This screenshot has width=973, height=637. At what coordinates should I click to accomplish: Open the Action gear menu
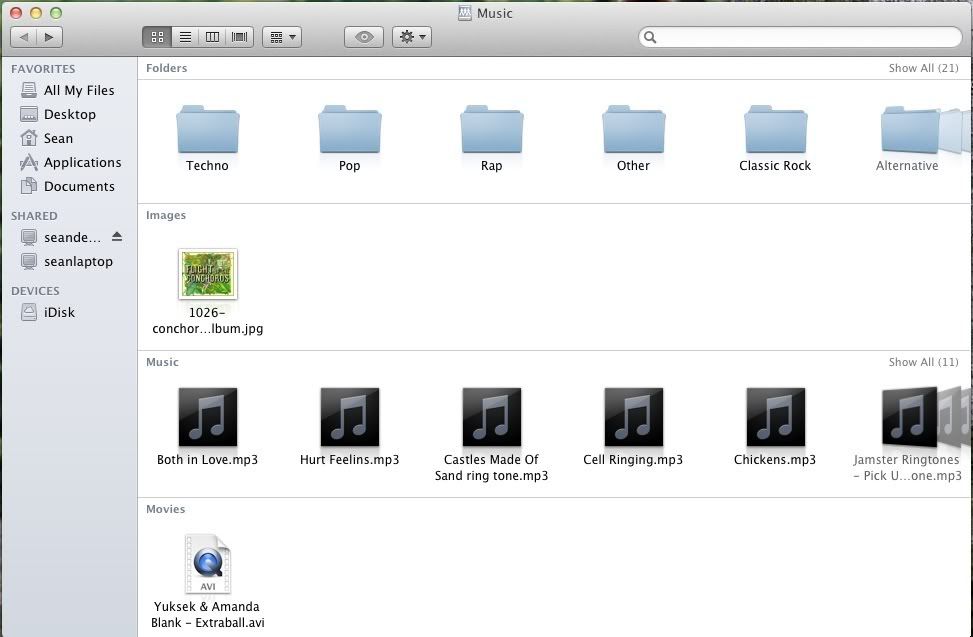[410, 36]
